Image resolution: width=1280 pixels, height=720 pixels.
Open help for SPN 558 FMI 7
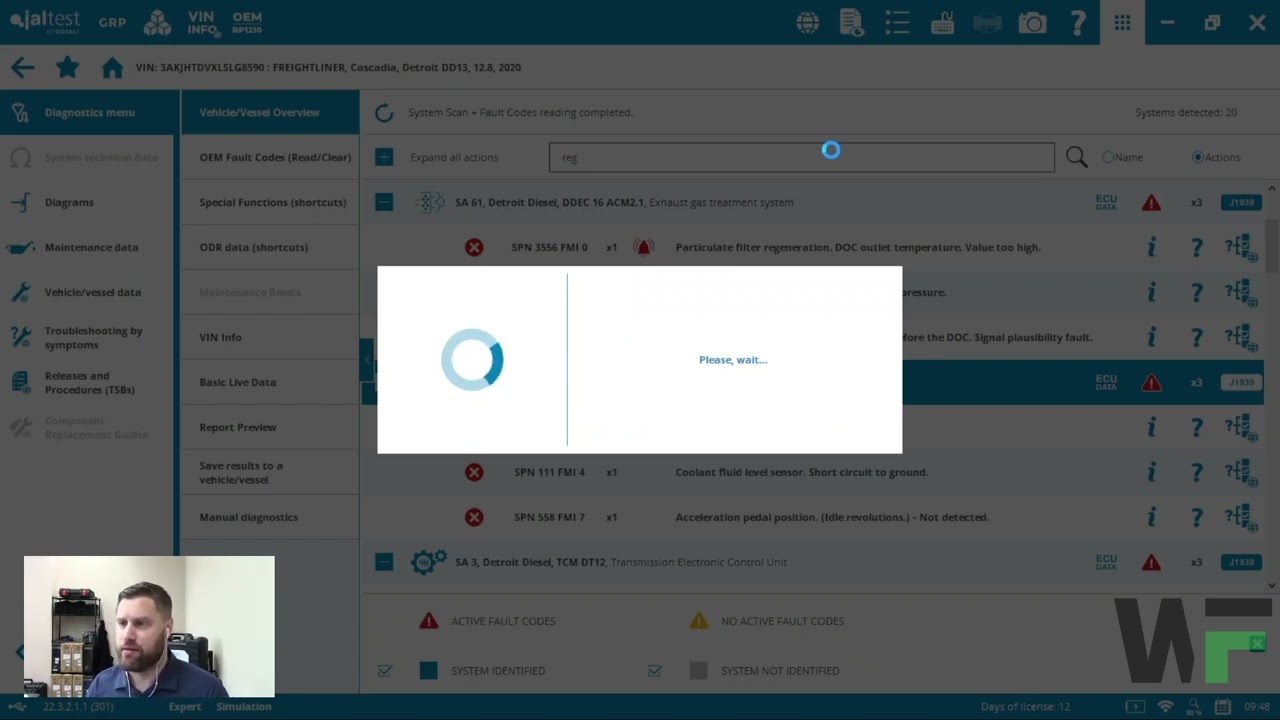1196,517
